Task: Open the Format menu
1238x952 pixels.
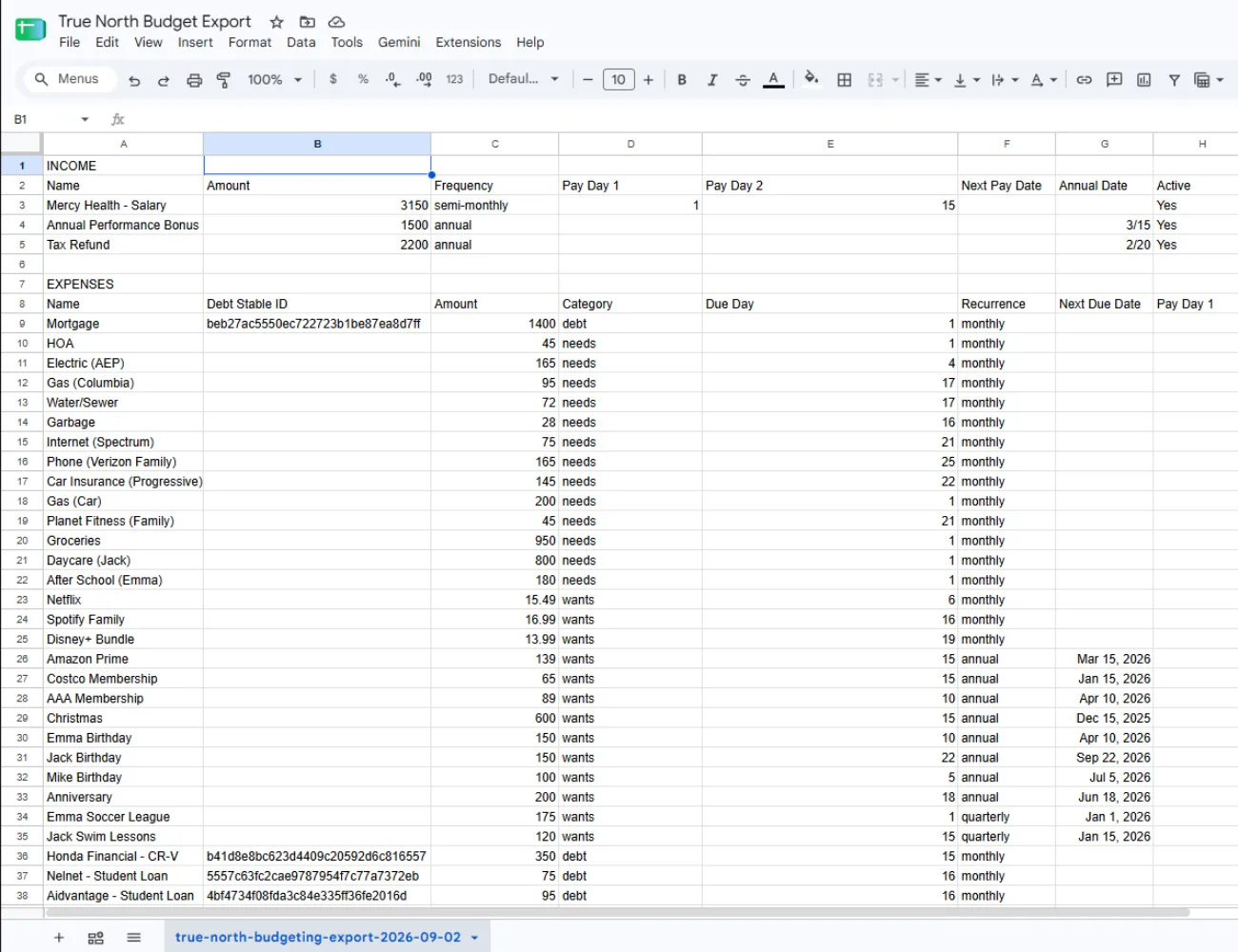Action: [250, 42]
